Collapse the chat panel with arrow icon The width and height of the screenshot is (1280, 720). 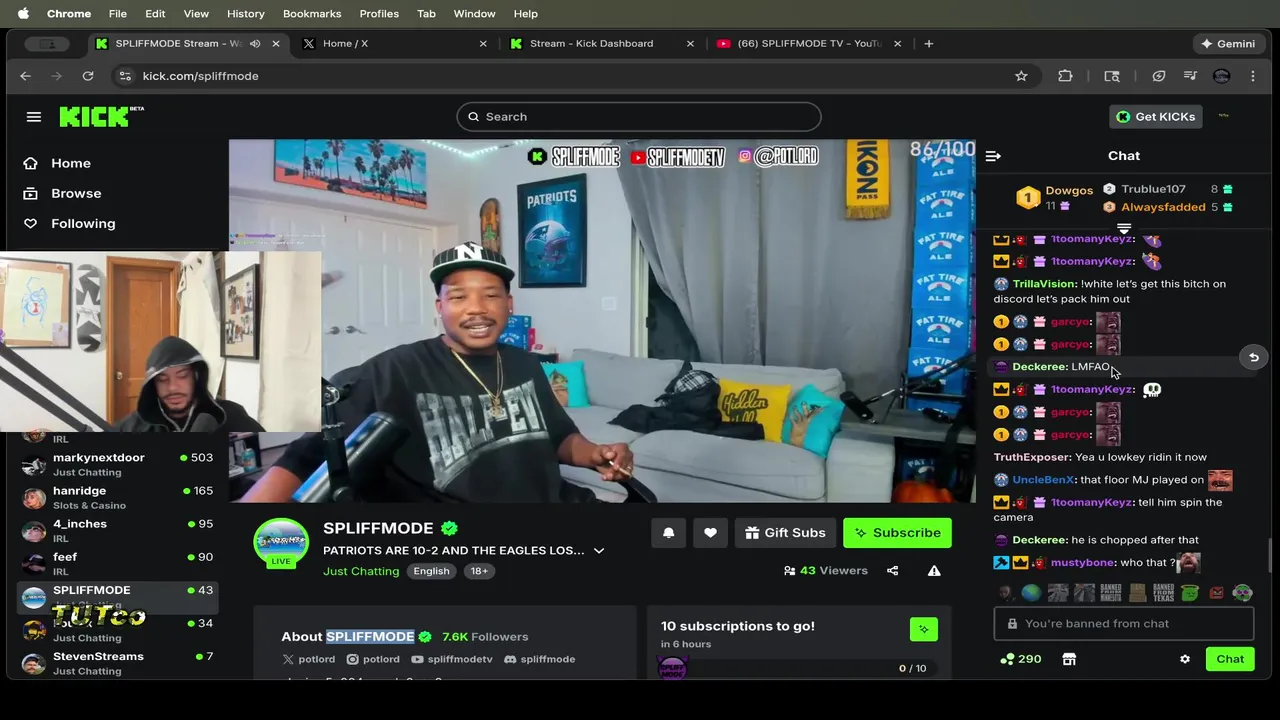[x=993, y=156]
